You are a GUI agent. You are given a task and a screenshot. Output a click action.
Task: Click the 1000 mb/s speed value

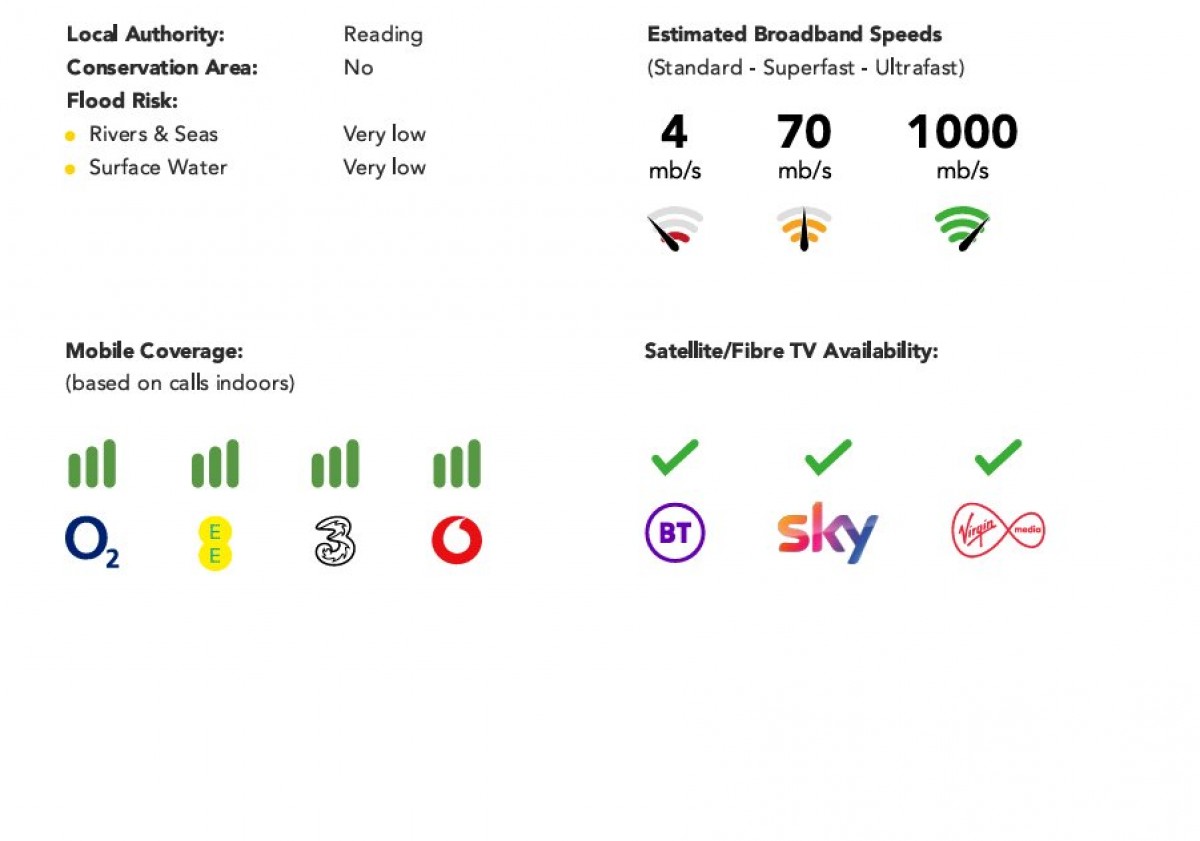point(962,147)
